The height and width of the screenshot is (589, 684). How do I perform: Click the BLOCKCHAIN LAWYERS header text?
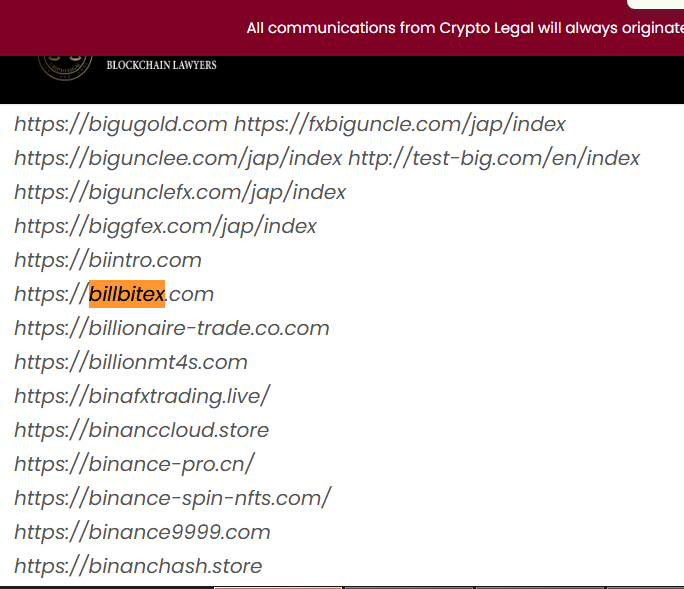pos(161,65)
